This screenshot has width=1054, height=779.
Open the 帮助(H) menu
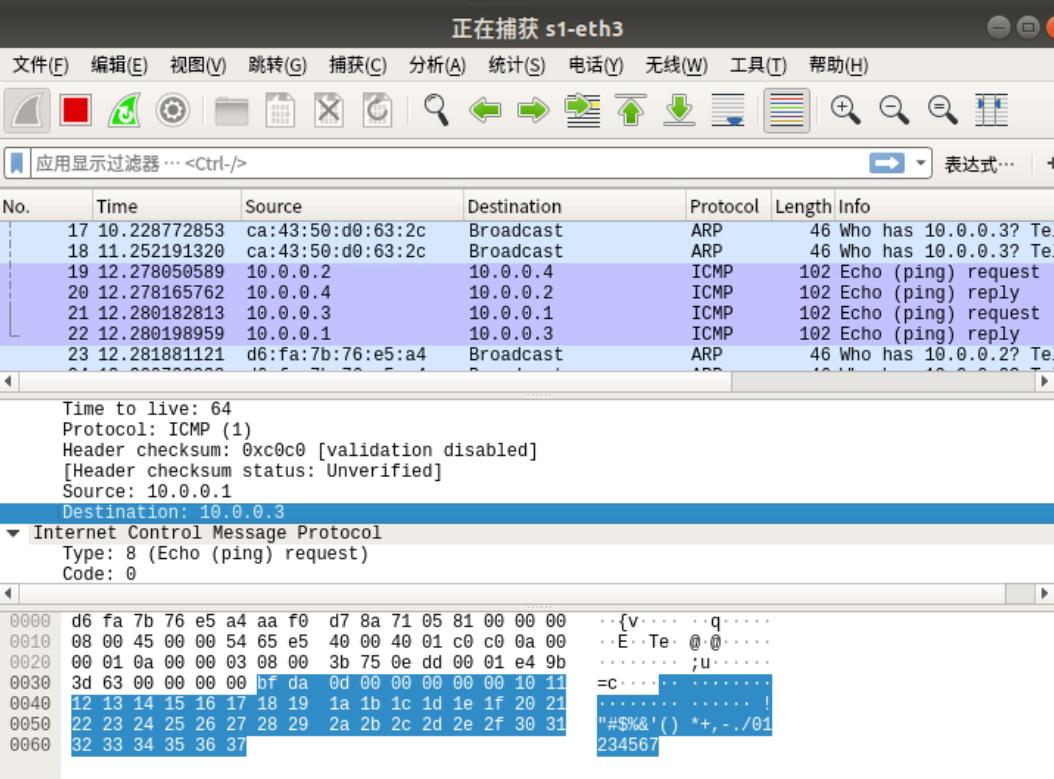click(x=838, y=65)
